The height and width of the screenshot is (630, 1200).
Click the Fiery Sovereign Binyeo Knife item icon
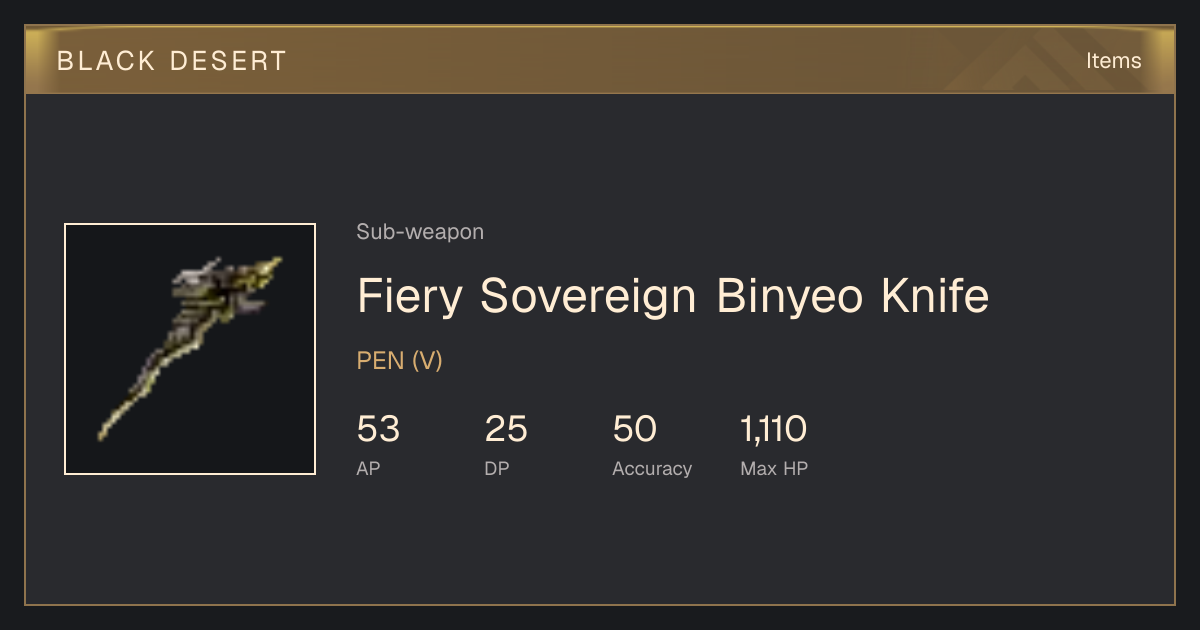[190, 349]
